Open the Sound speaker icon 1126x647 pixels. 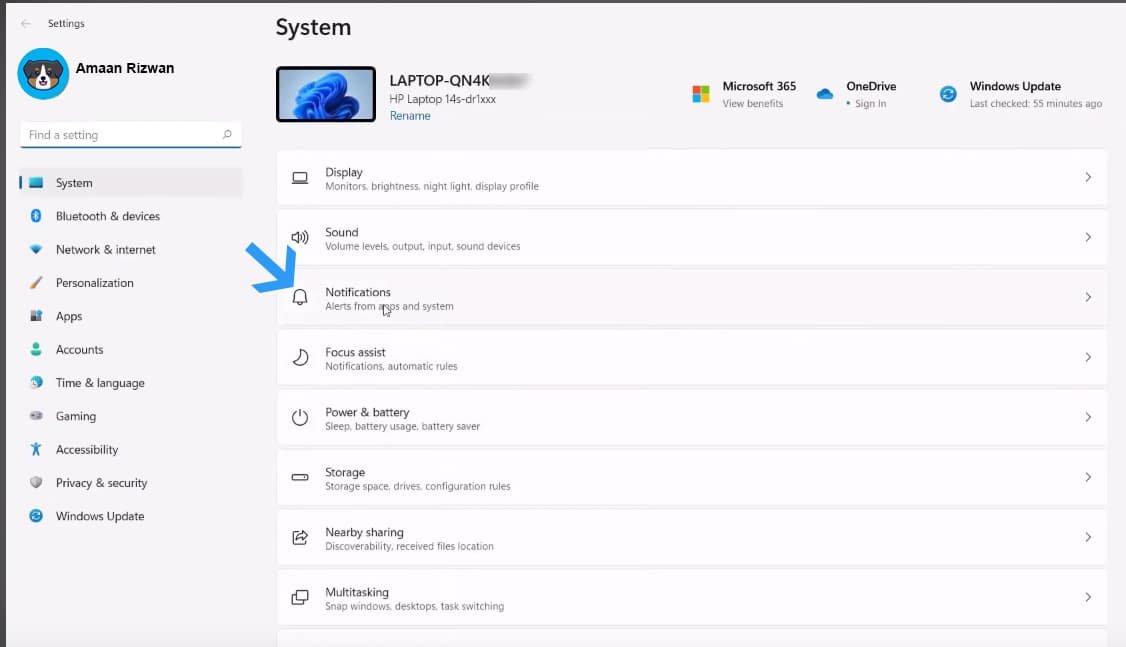pos(300,237)
